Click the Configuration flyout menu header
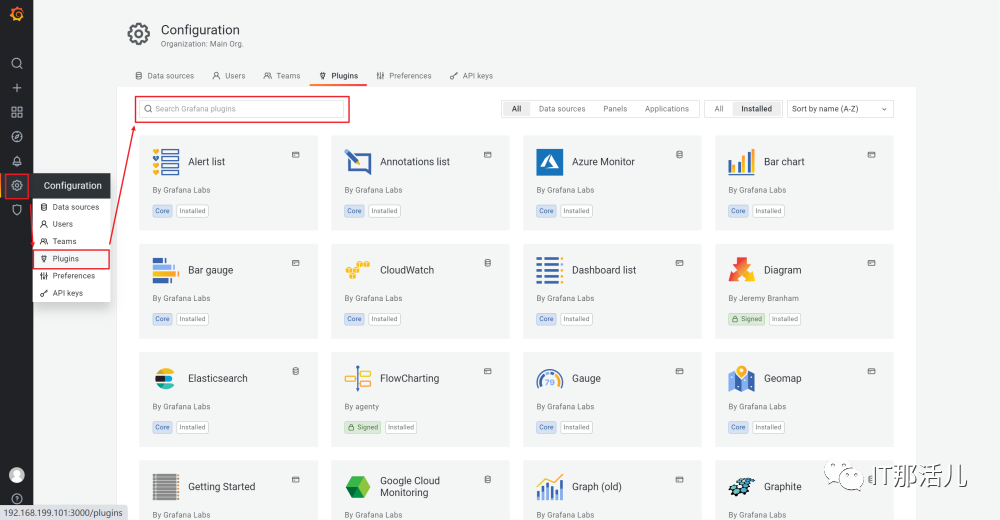The width and height of the screenshot is (1000, 520). pyautogui.click(x=72, y=186)
